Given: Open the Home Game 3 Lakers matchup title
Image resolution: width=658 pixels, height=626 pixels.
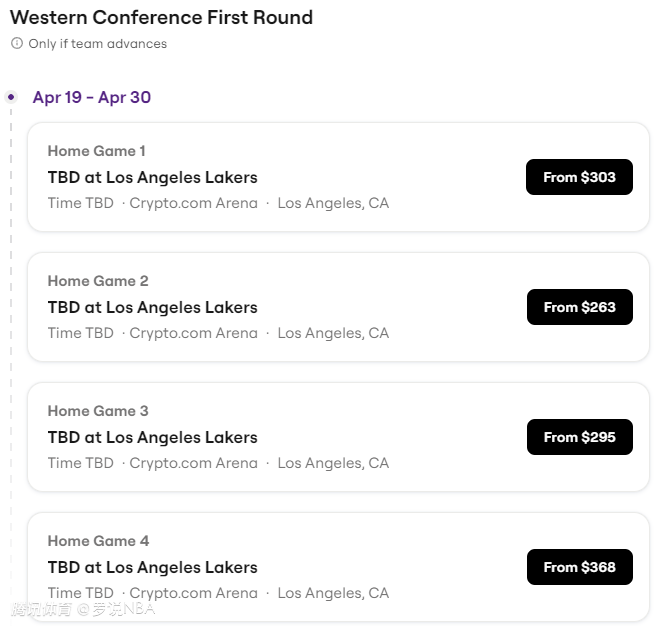Looking at the screenshot, I should click(x=152, y=437).
